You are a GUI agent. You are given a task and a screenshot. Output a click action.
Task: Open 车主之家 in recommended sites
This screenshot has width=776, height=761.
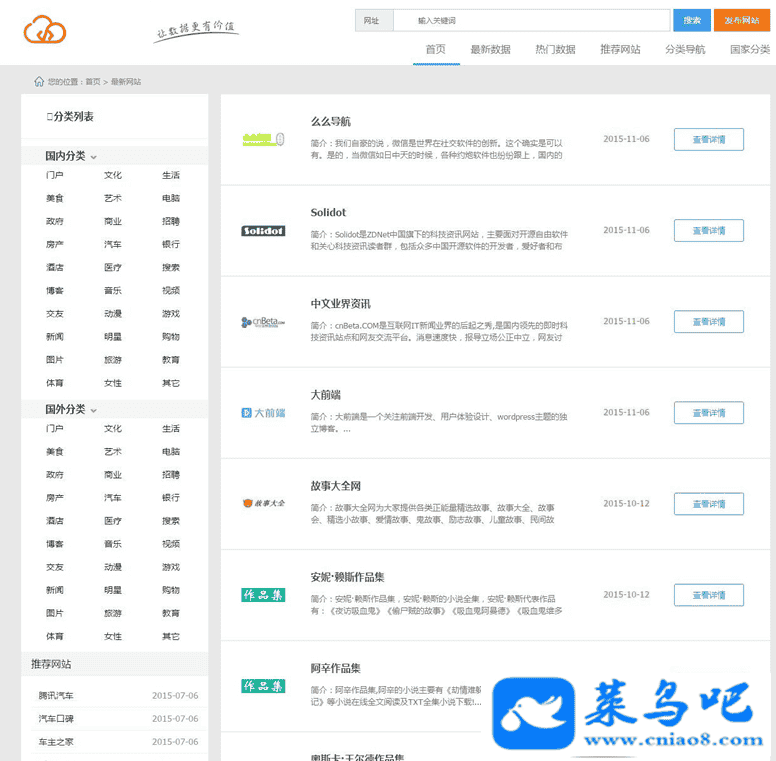pyautogui.click(x=56, y=742)
